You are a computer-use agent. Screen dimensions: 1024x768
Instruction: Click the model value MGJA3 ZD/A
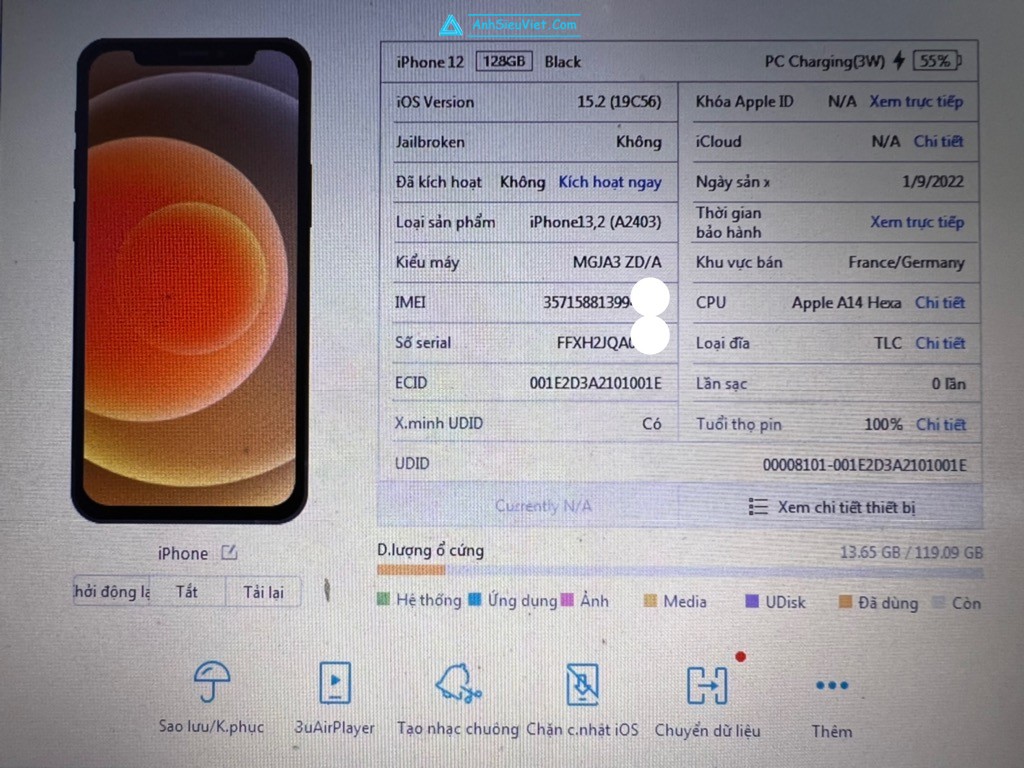tap(616, 263)
